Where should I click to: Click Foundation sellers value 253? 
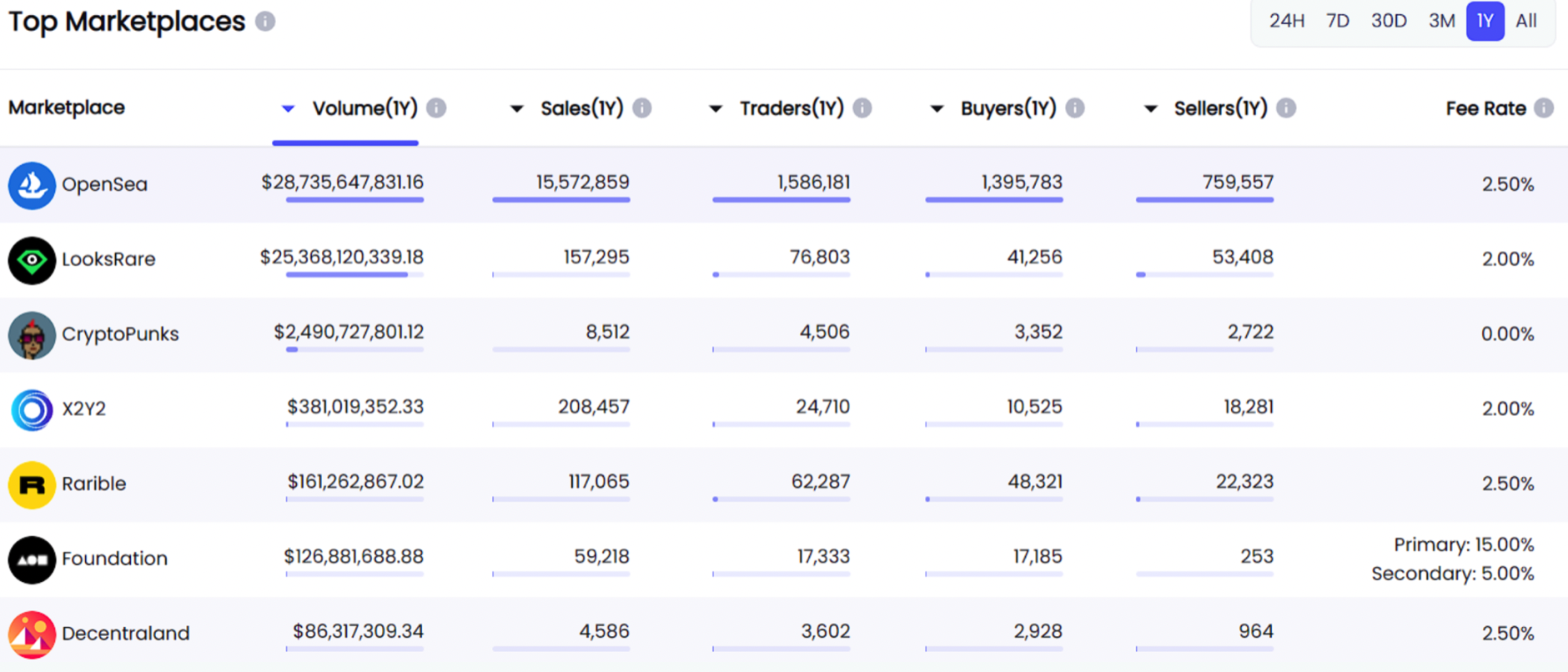click(1256, 557)
